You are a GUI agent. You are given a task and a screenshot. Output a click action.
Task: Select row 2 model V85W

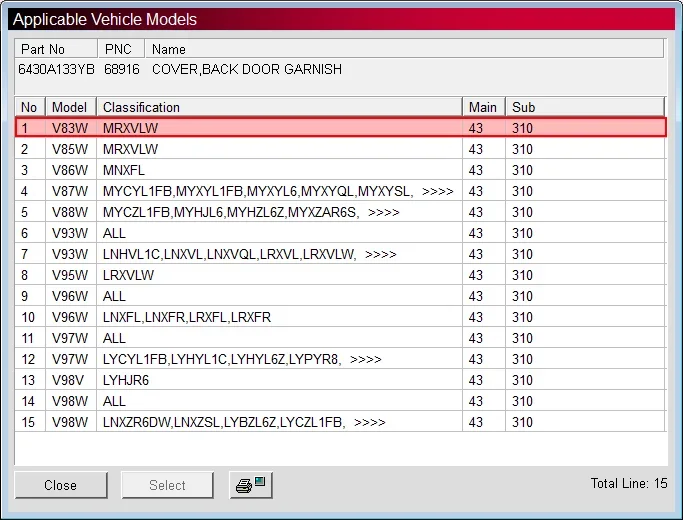point(341,149)
